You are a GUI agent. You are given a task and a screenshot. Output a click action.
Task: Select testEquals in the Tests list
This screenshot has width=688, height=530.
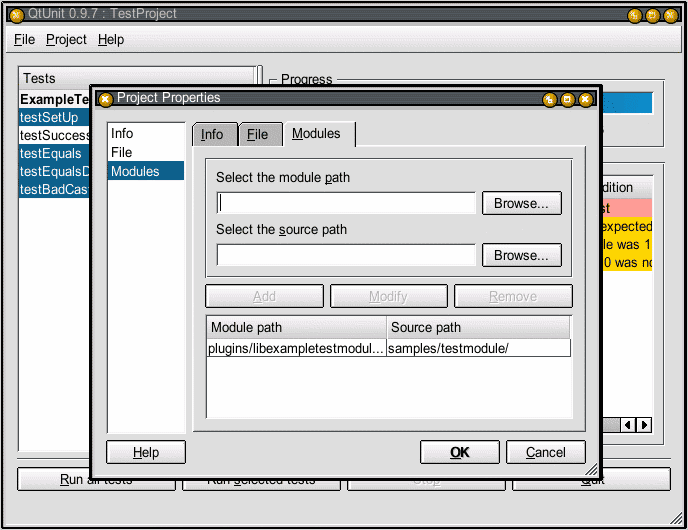click(x=54, y=153)
